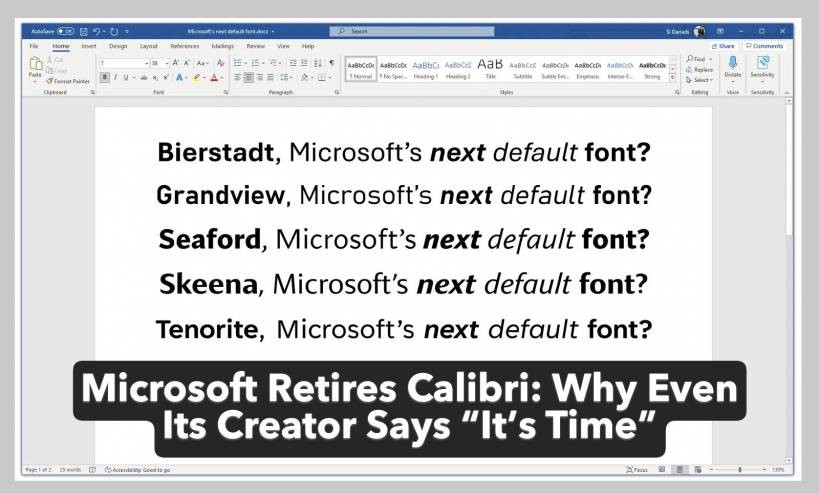
Task: Toggle Subscript formatting
Action: click(x=155, y=77)
